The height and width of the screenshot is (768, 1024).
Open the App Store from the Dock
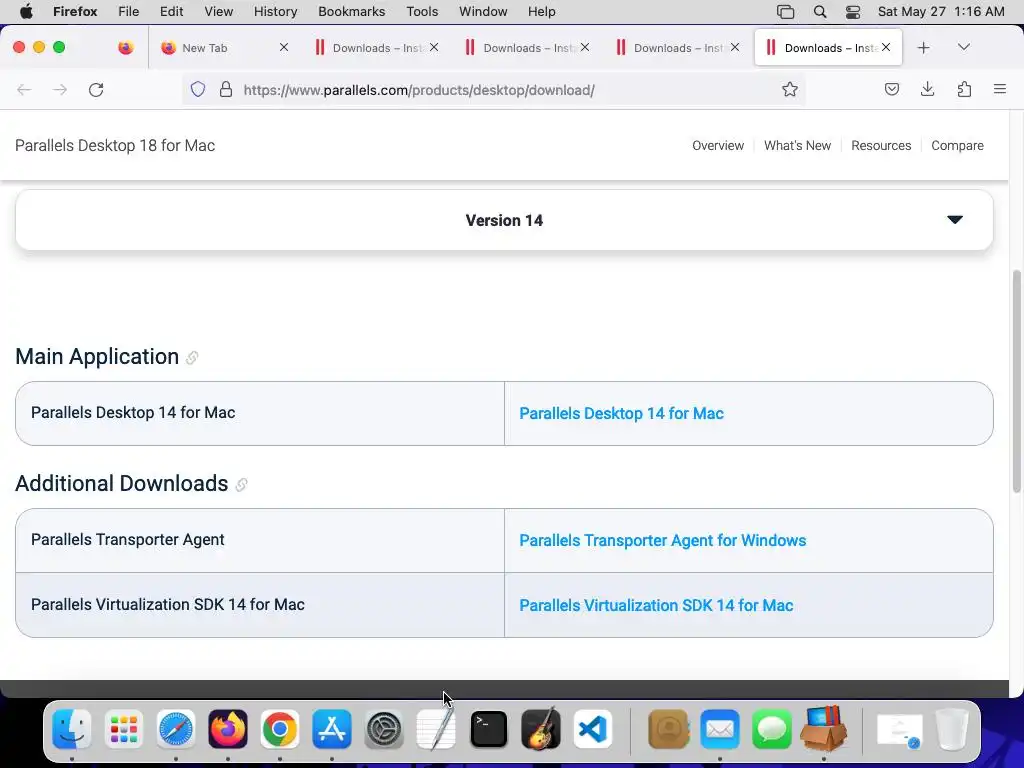(x=332, y=729)
